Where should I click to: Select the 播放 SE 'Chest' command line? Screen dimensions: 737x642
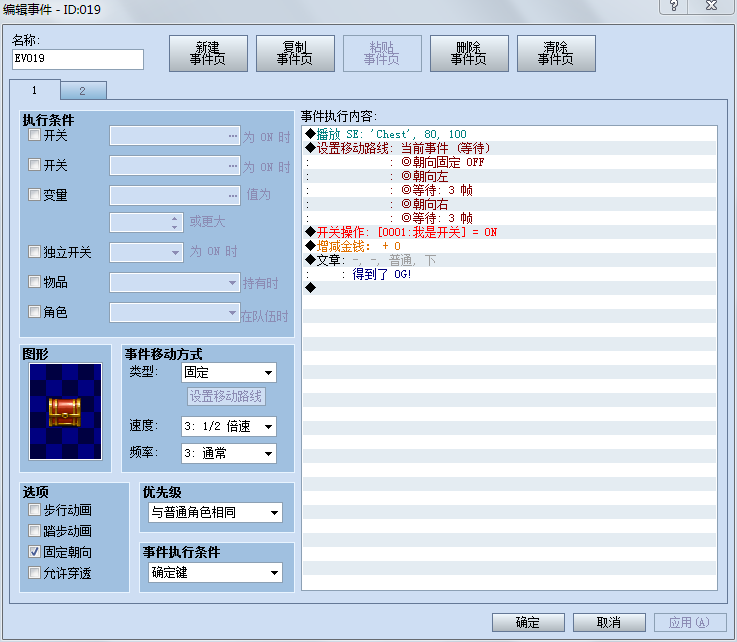[510, 134]
